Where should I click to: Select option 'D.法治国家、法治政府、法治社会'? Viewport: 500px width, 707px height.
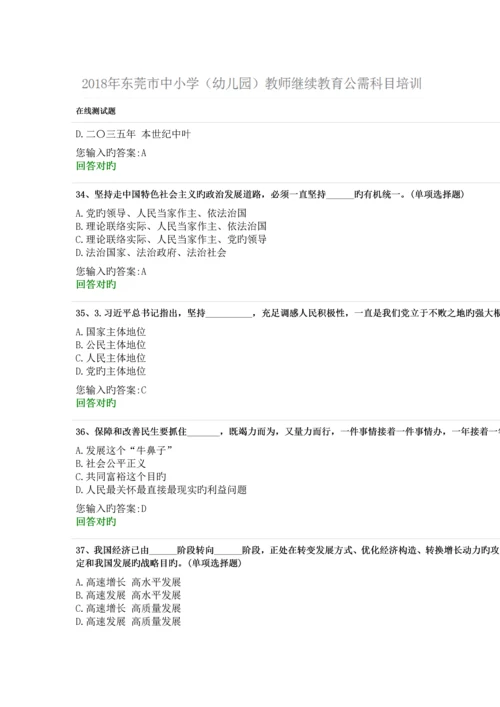[x=151, y=252]
